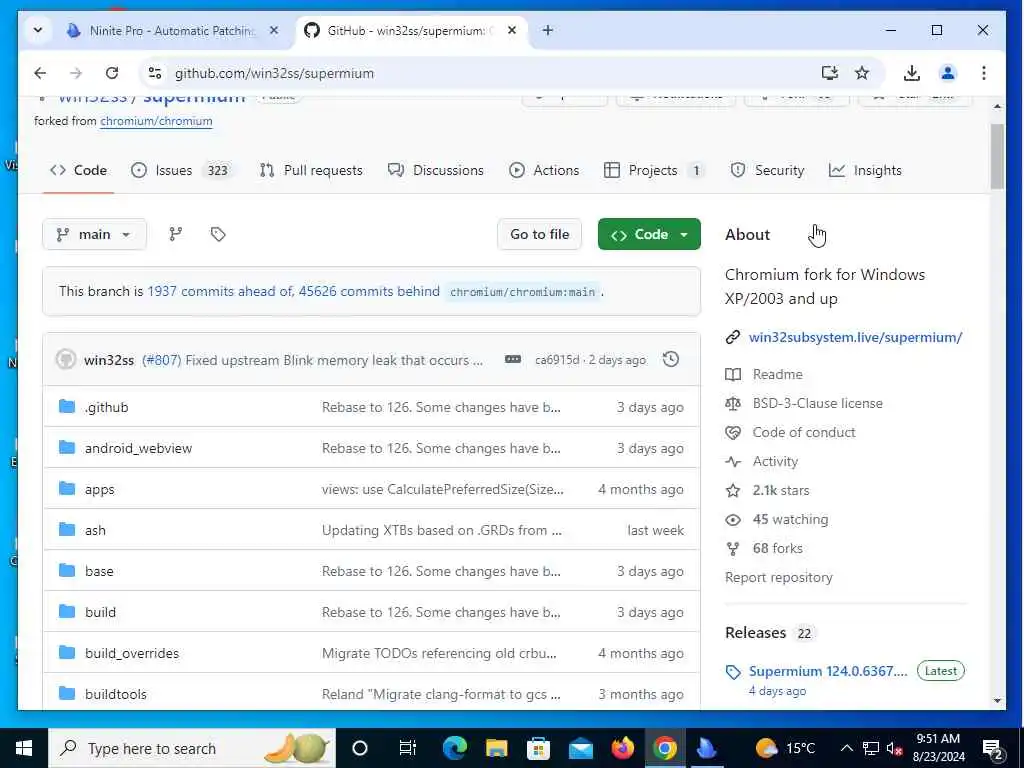Open the Activity link

coord(775,462)
